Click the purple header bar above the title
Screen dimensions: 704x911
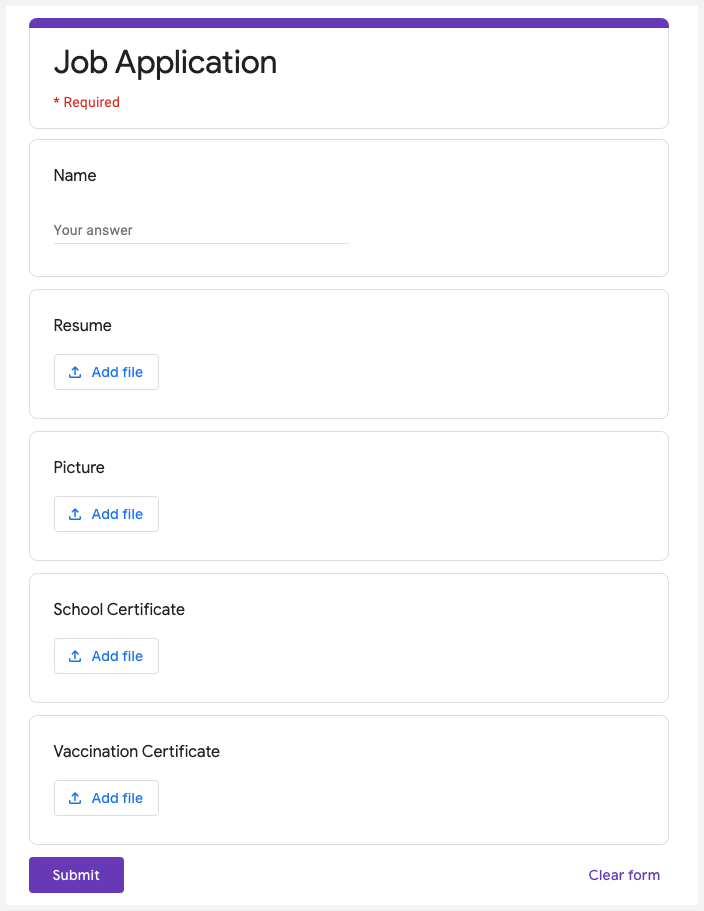348,19
